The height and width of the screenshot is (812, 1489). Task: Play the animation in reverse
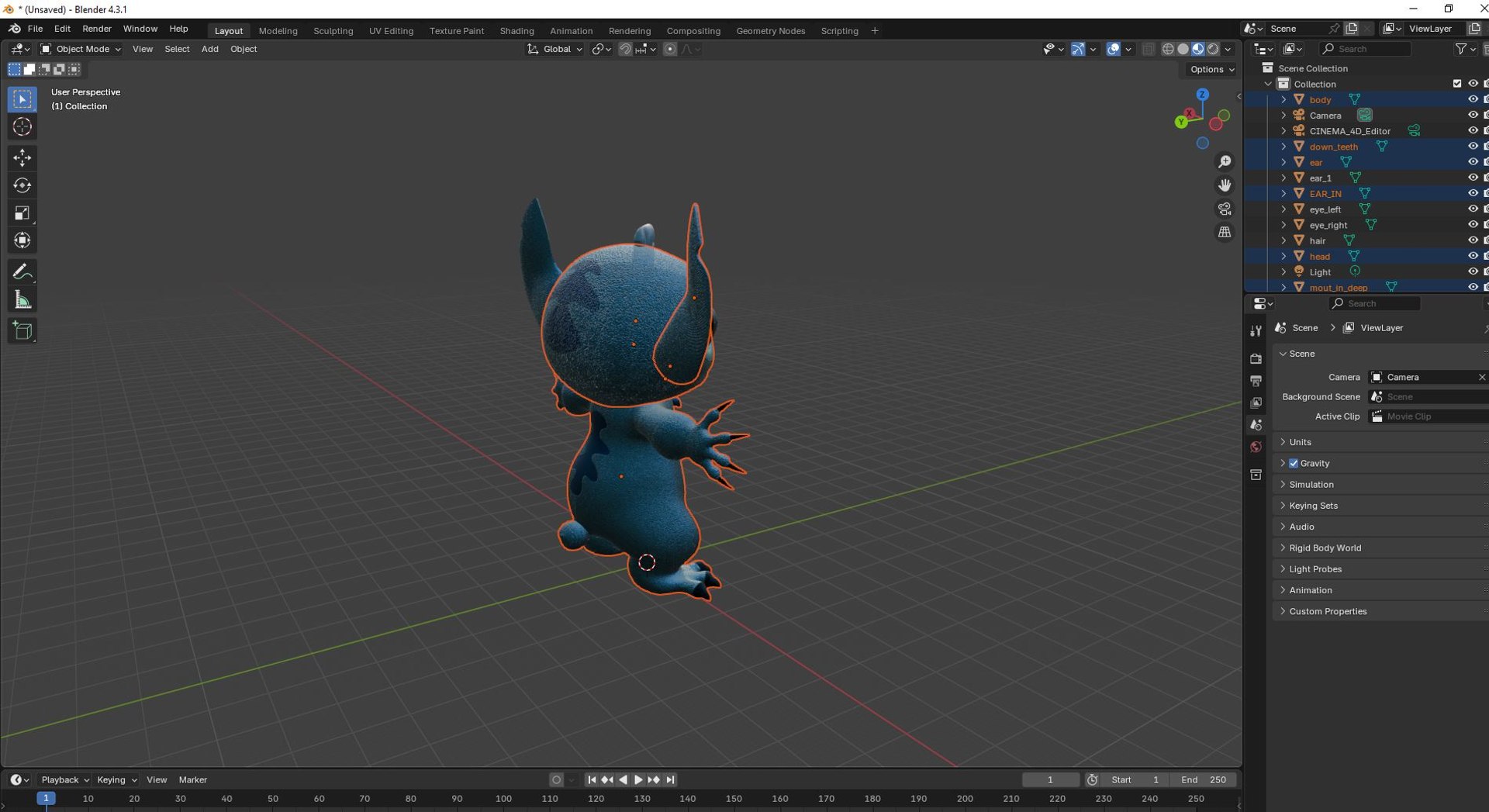[623, 779]
